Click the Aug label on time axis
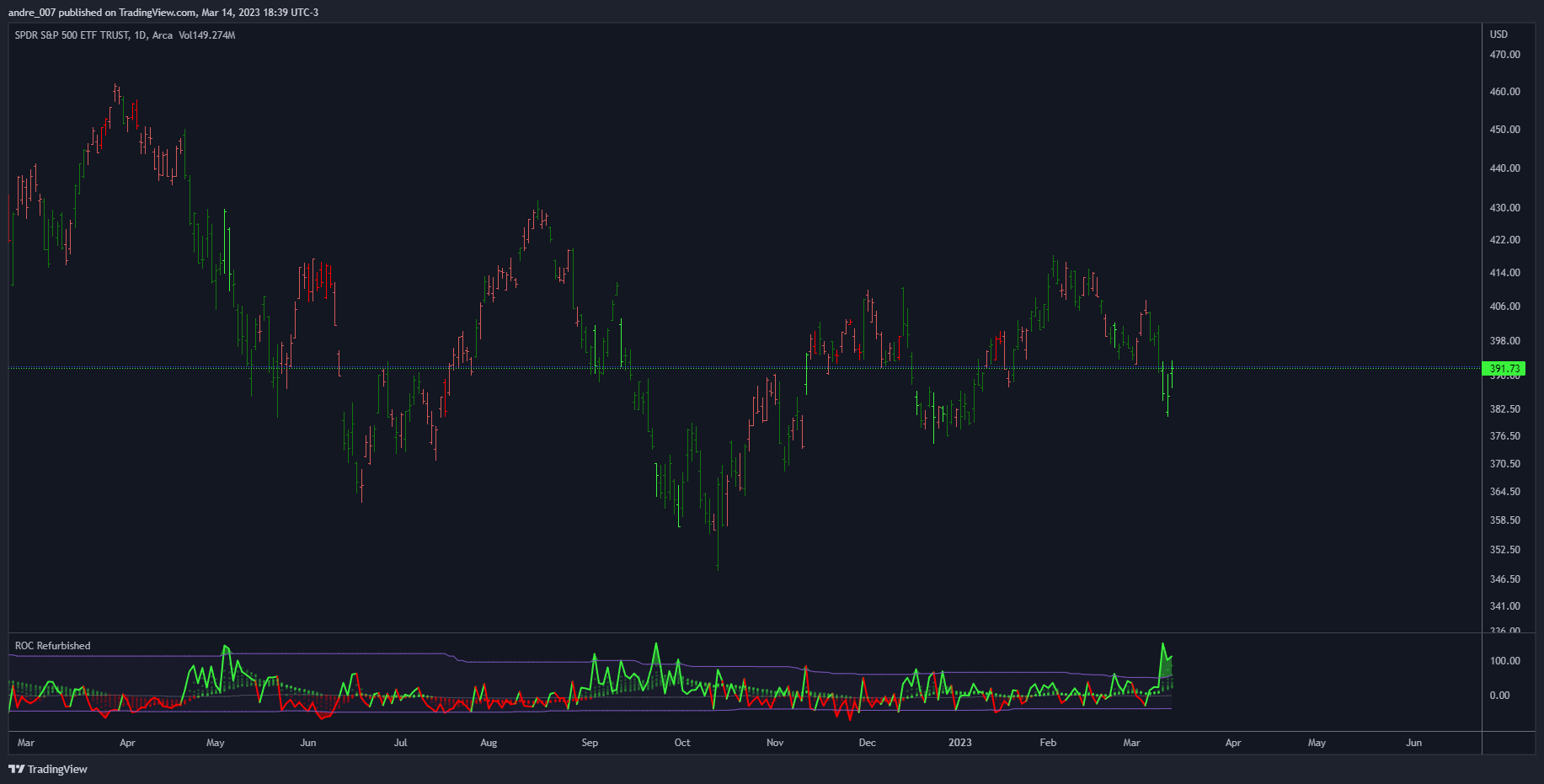Viewport: 1544px width, 784px height. pyautogui.click(x=489, y=743)
